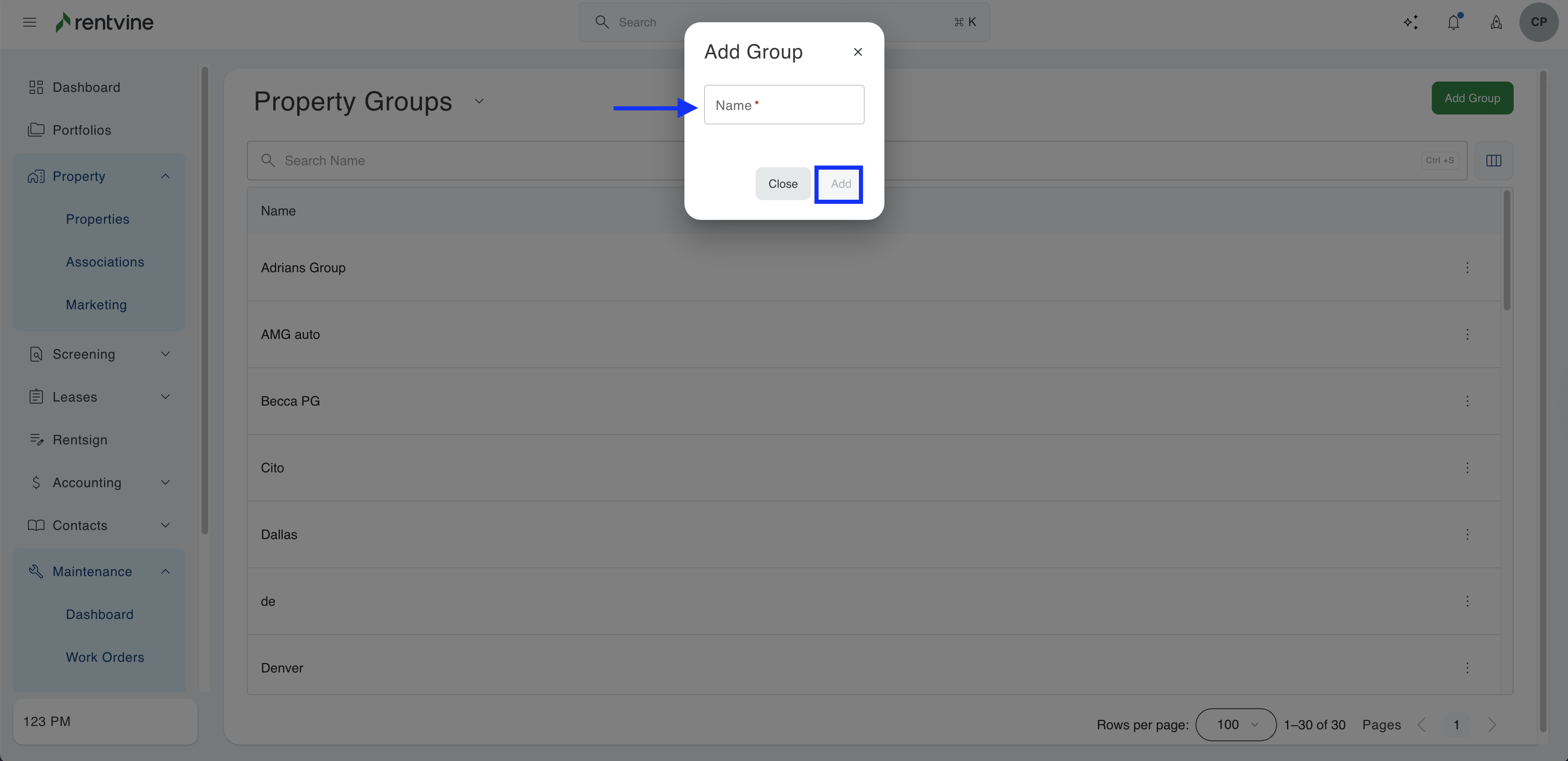Image resolution: width=1568 pixels, height=761 pixels.
Task: Open three-dot menu for Dallas row
Action: click(x=1467, y=535)
